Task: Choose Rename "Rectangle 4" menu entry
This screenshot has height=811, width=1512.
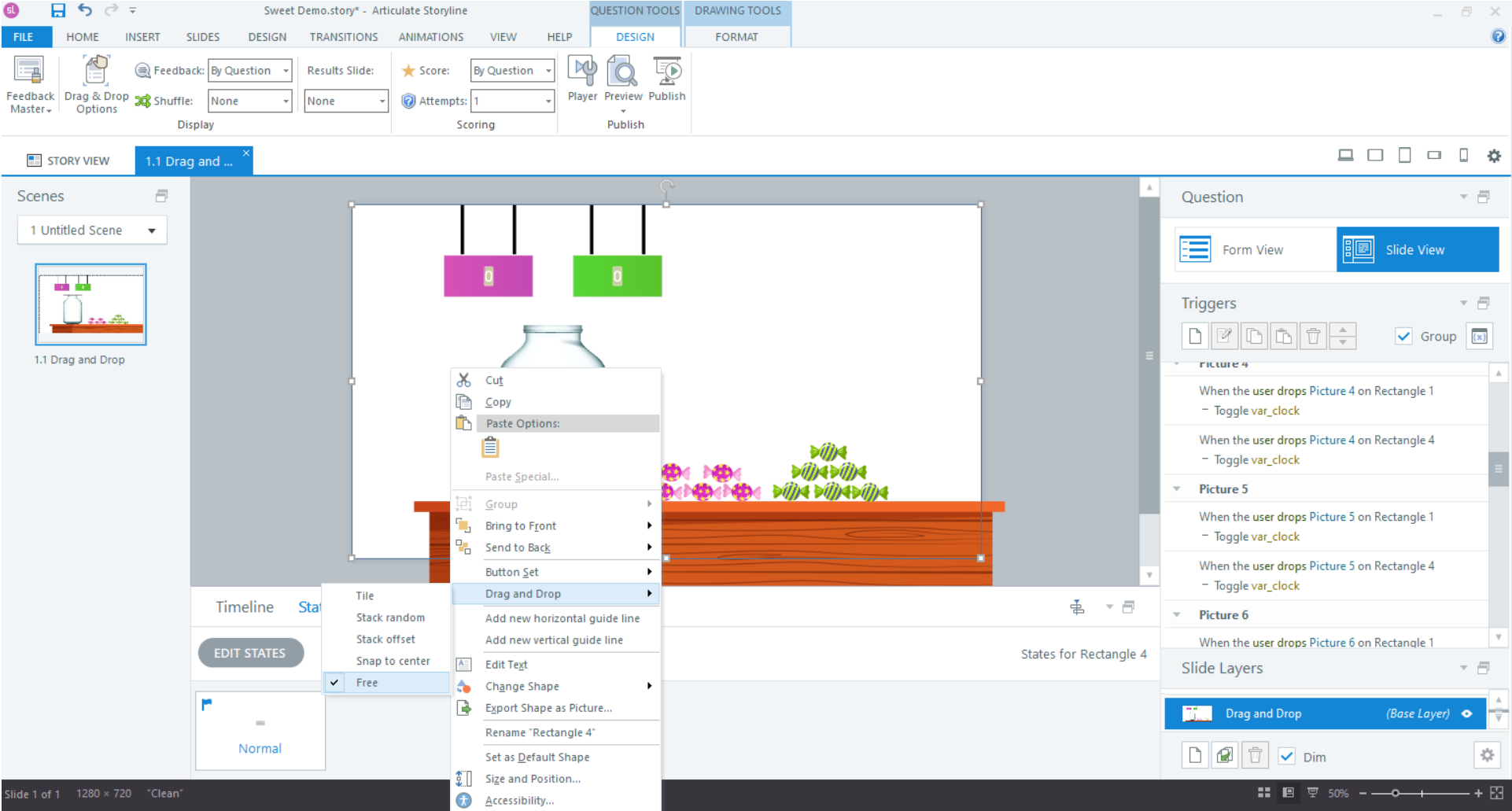Action: tap(555, 732)
